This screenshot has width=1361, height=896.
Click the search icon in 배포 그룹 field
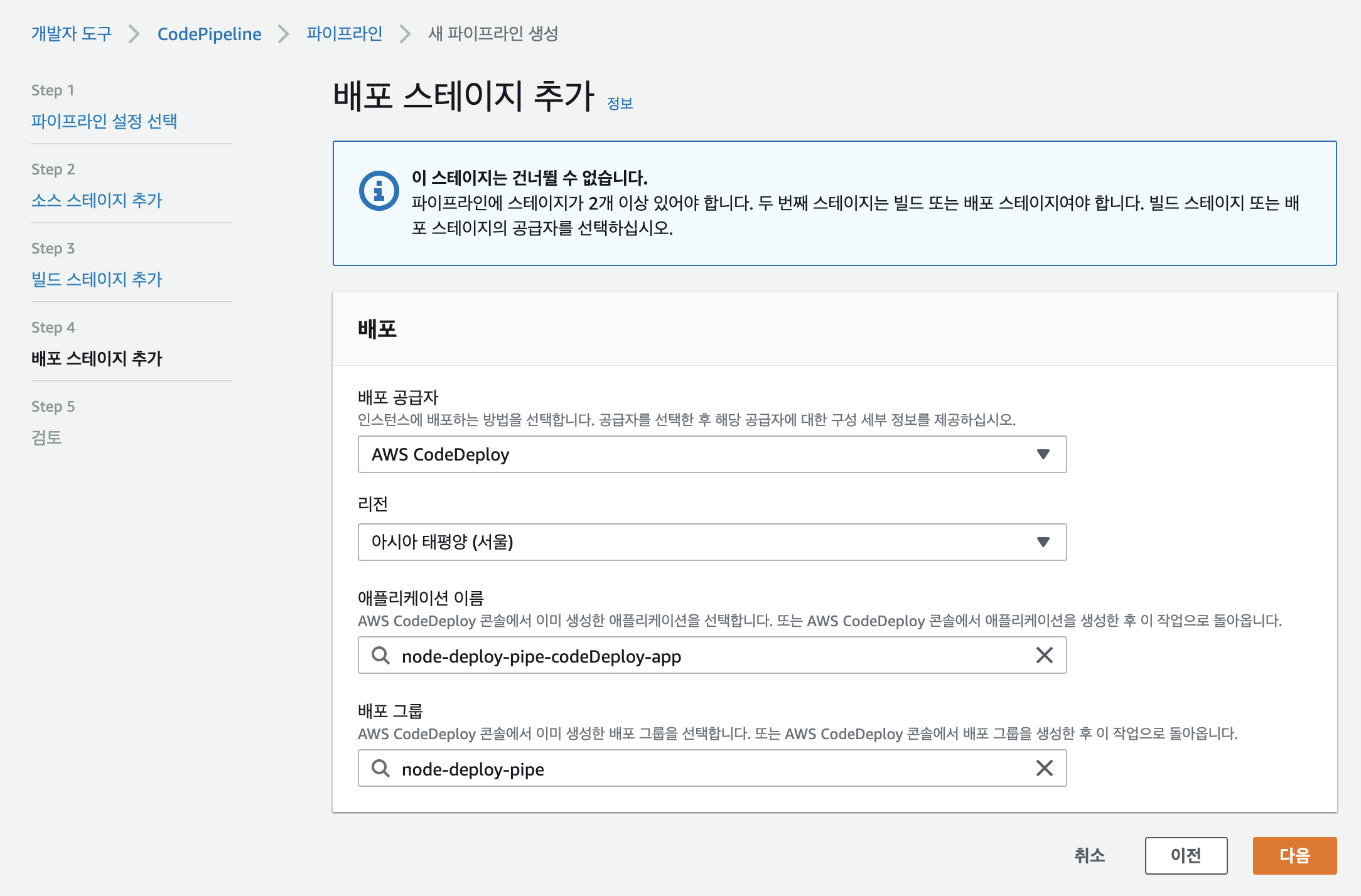(x=380, y=769)
